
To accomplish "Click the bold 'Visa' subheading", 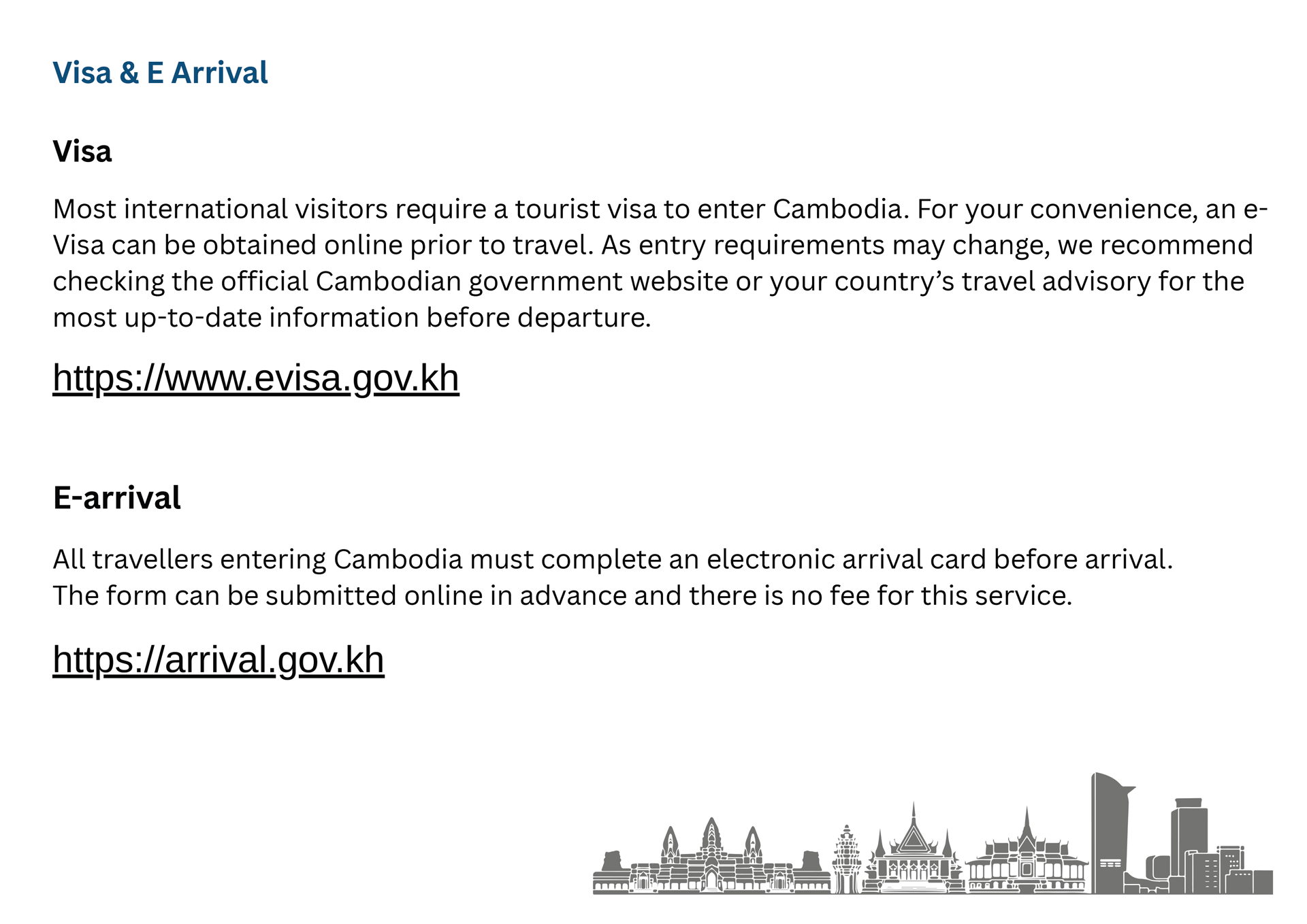I will coord(82,151).
